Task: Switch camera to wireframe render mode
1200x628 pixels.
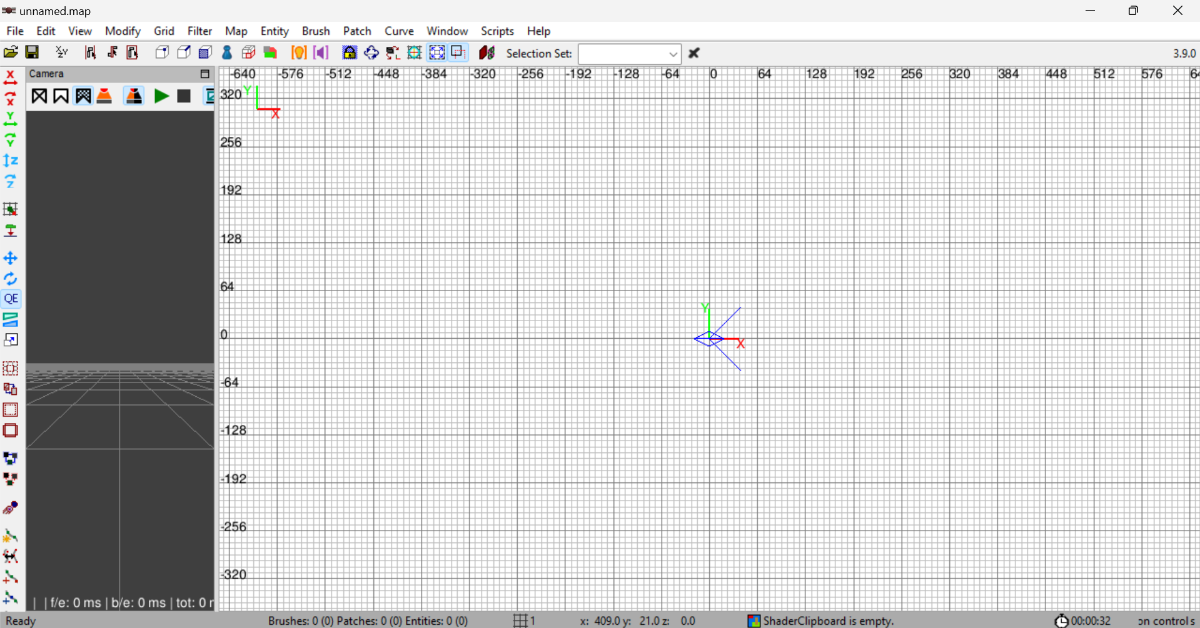Action: (x=39, y=96)
